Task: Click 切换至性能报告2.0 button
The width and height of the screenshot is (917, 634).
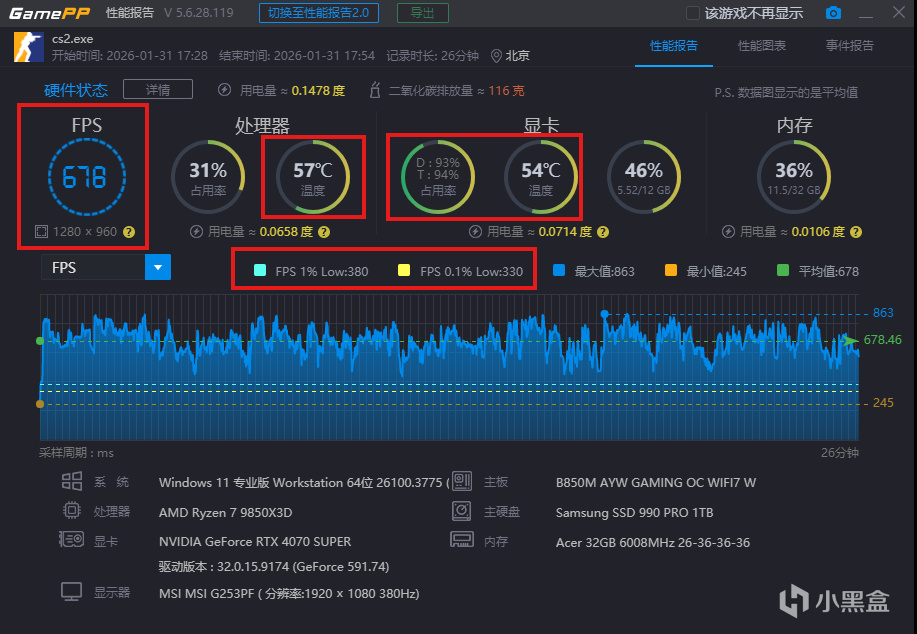Action: pyautogui.click(x=319, y=13)
